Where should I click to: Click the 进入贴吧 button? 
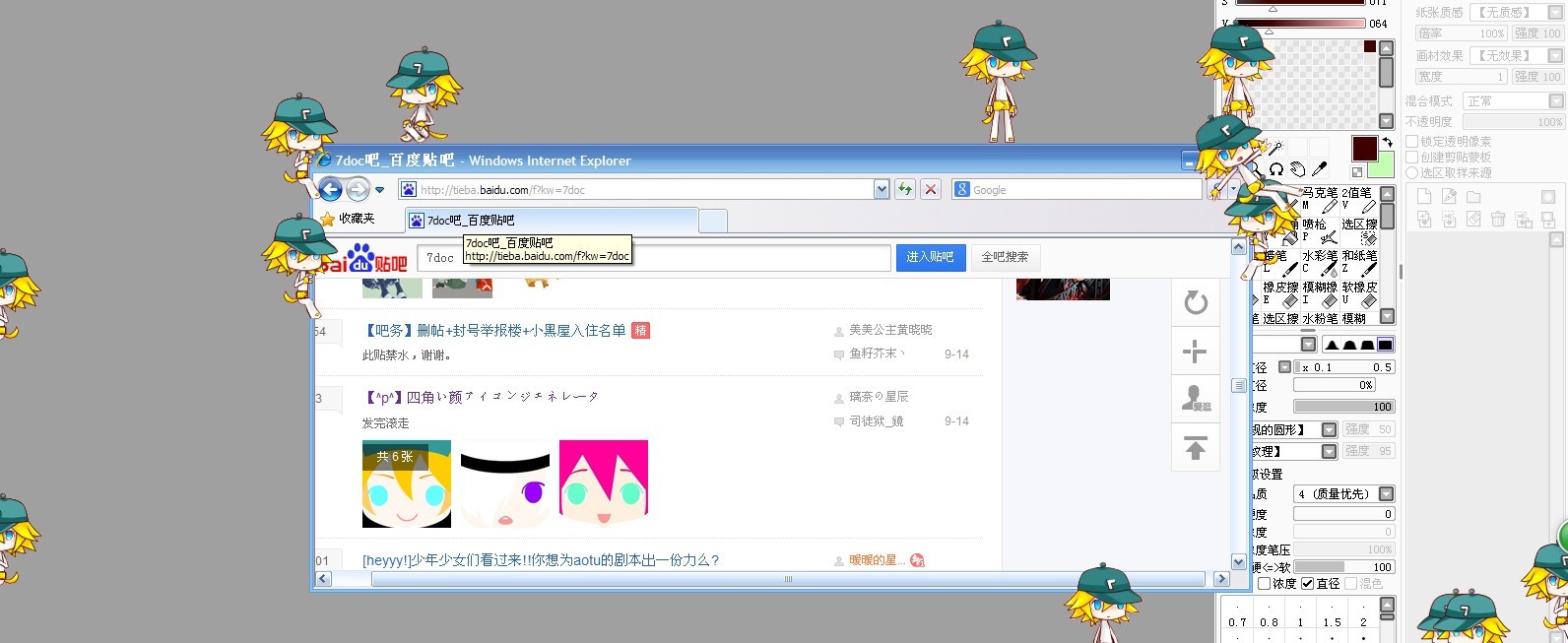(x=930, y=257)
